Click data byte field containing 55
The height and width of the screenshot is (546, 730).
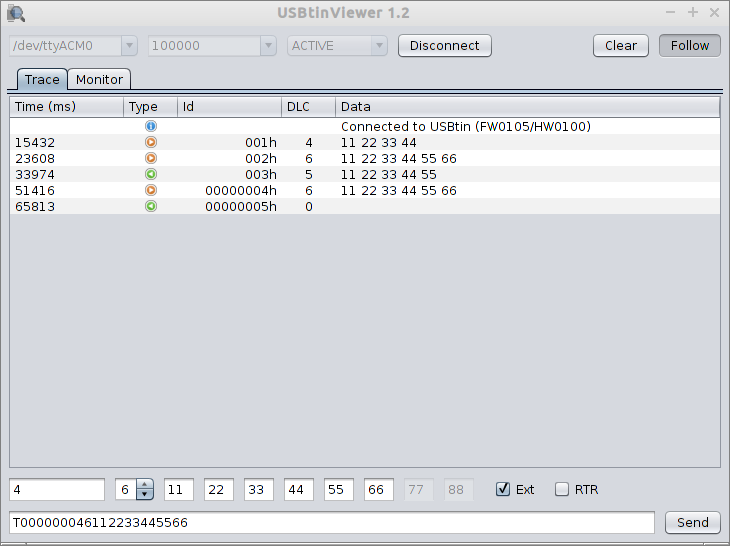(339, 489)
